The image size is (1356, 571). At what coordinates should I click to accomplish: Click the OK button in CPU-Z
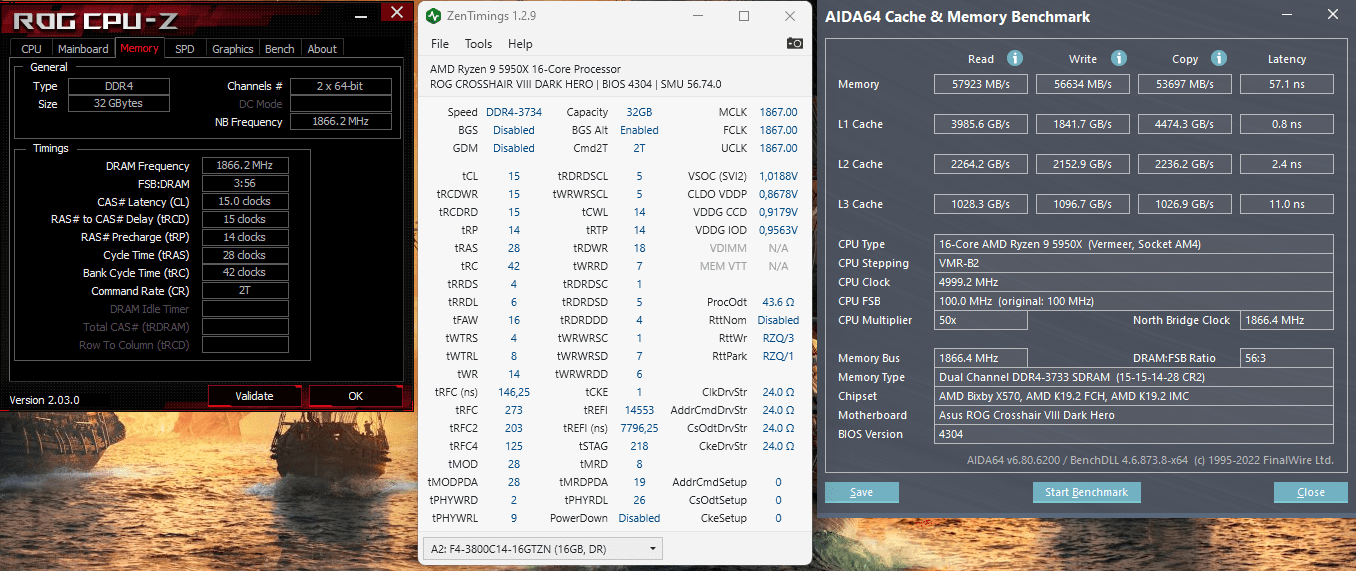[355, 396]
